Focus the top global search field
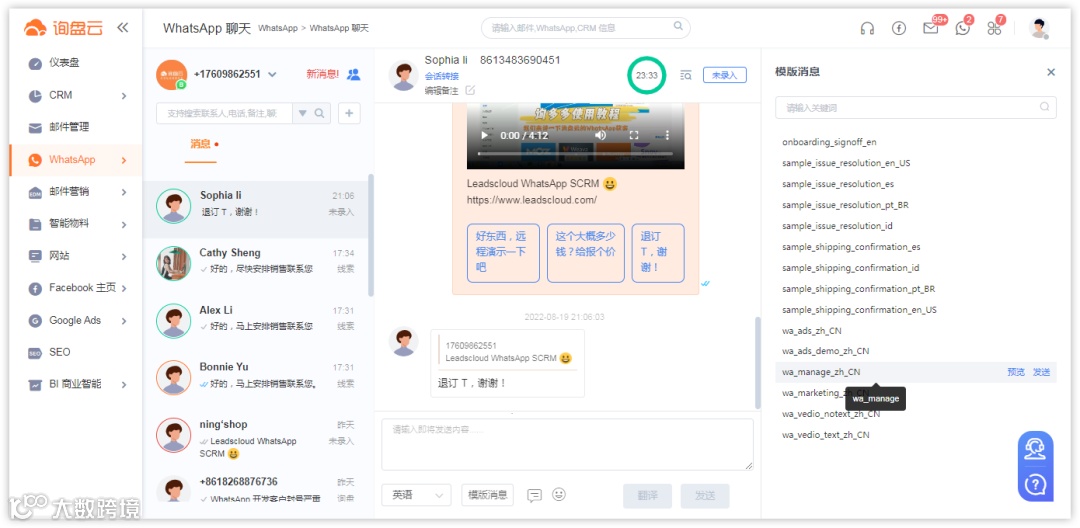The height and width of the screenshot is (528, 1080). (x=585, y=28)
